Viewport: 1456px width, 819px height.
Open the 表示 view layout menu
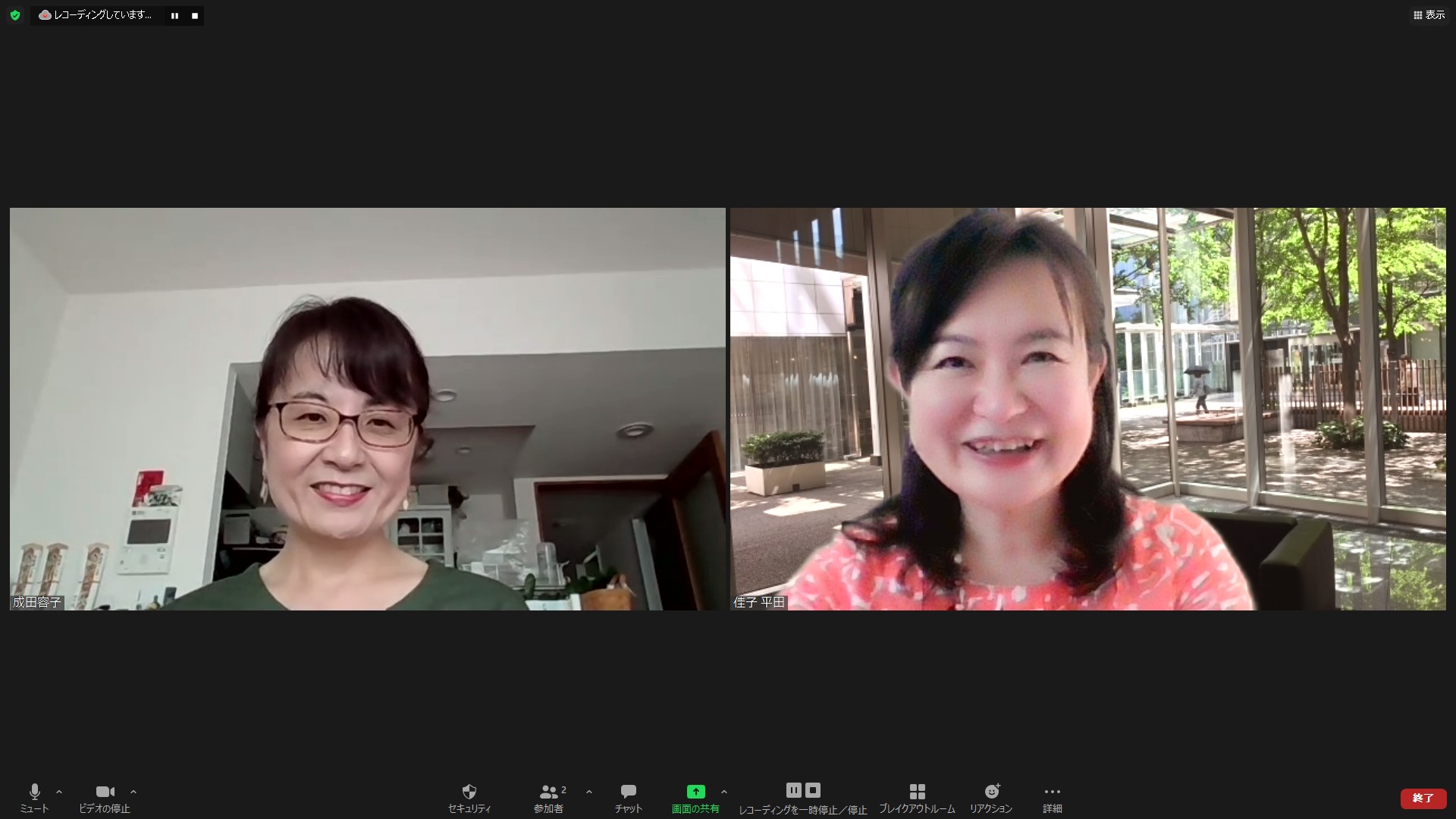click(x=1429, y=14)
